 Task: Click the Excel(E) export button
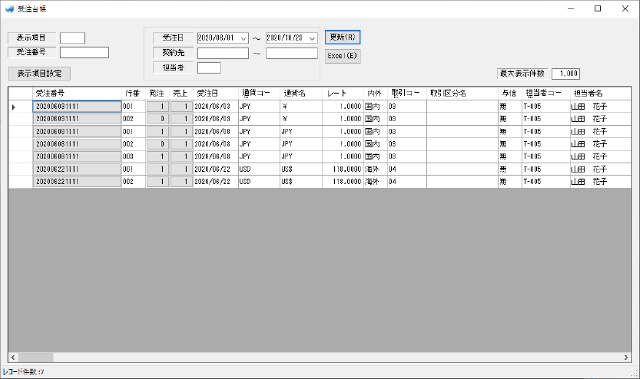(x=343, y=56)
